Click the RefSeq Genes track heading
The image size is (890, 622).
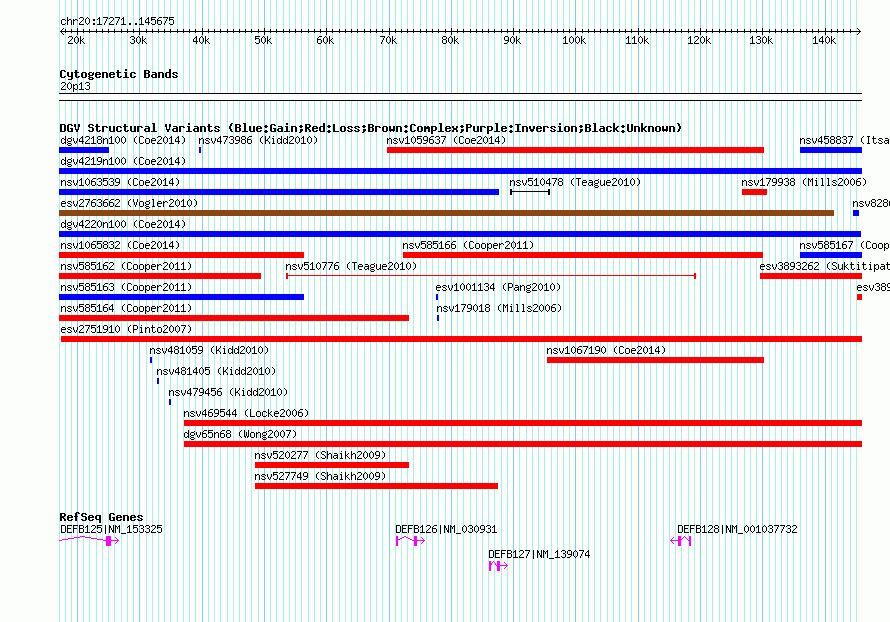[102, 517]
